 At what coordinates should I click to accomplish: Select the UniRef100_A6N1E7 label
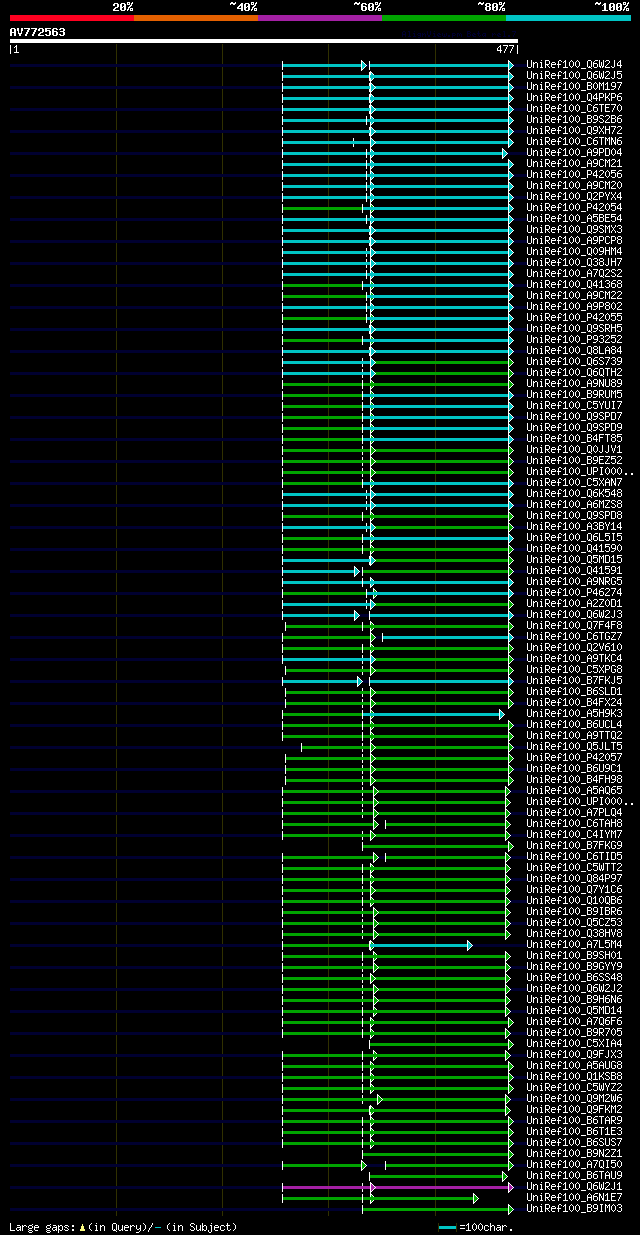(574, 1198)
